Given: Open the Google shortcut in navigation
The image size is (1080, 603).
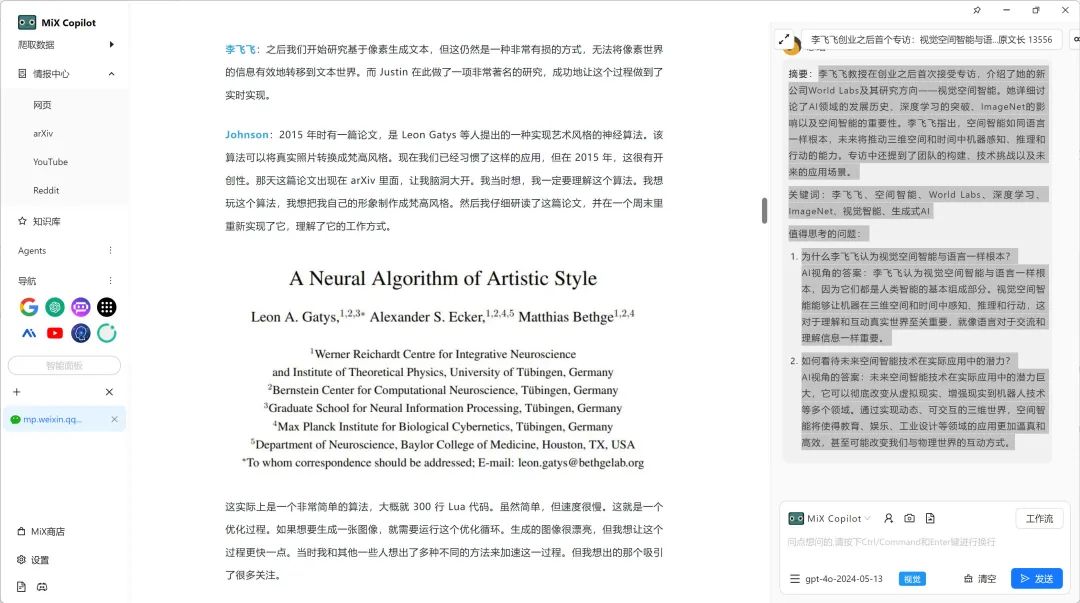Looking at the screenshot, I should (28, 307).
